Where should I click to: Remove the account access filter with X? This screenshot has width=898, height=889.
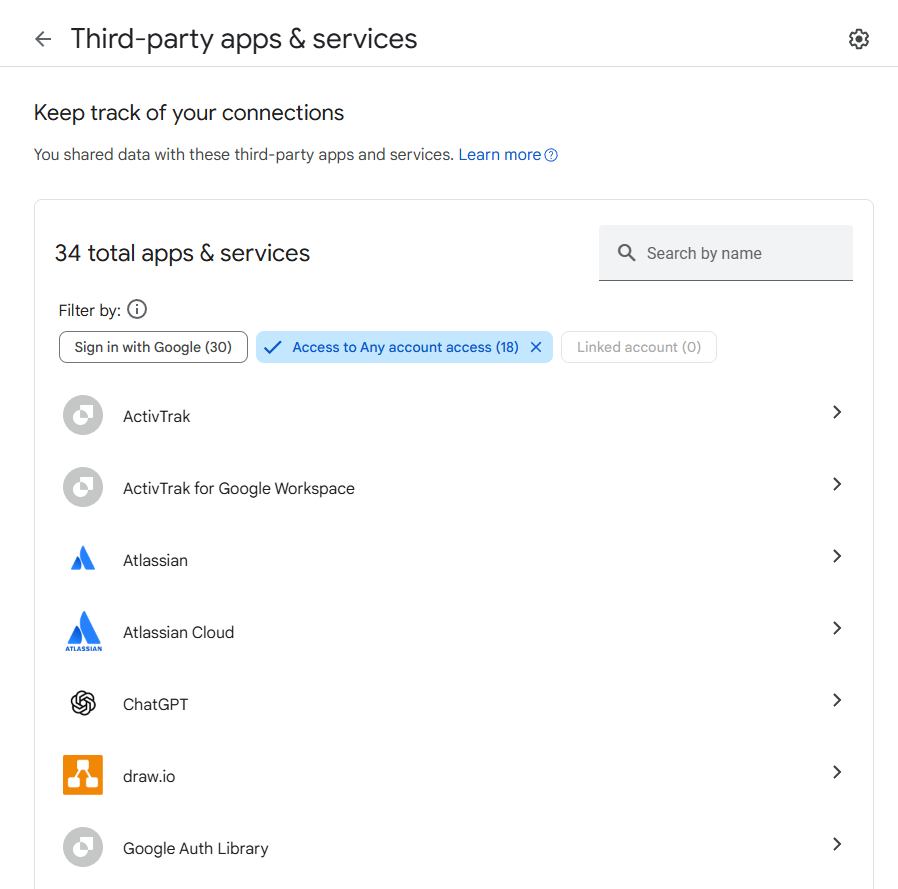coord(536,347)
